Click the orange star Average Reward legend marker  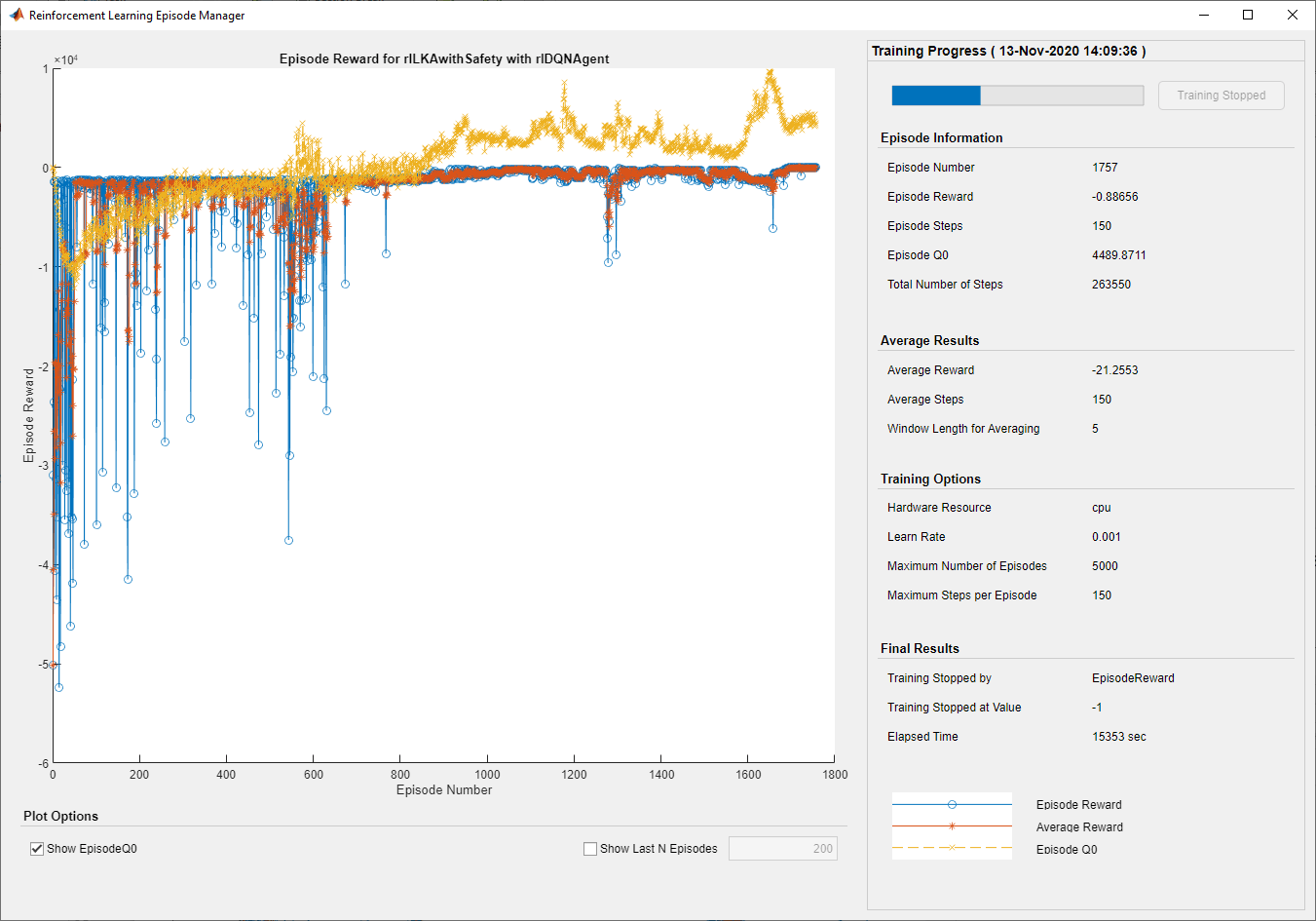[x=952, y=826]
